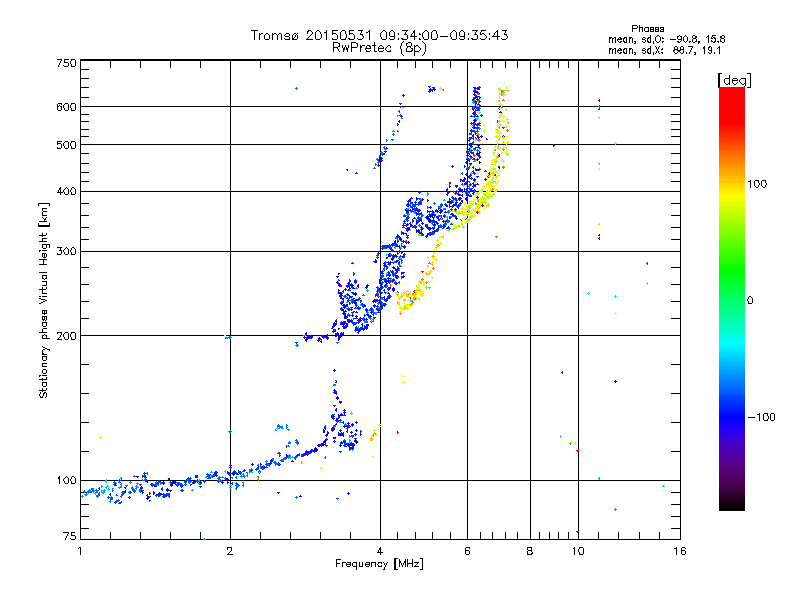Image resolution: width=800 pixels, height=600 pixels.
Task: Click the colorbar tick label '-100'
Action: (761, 417)
